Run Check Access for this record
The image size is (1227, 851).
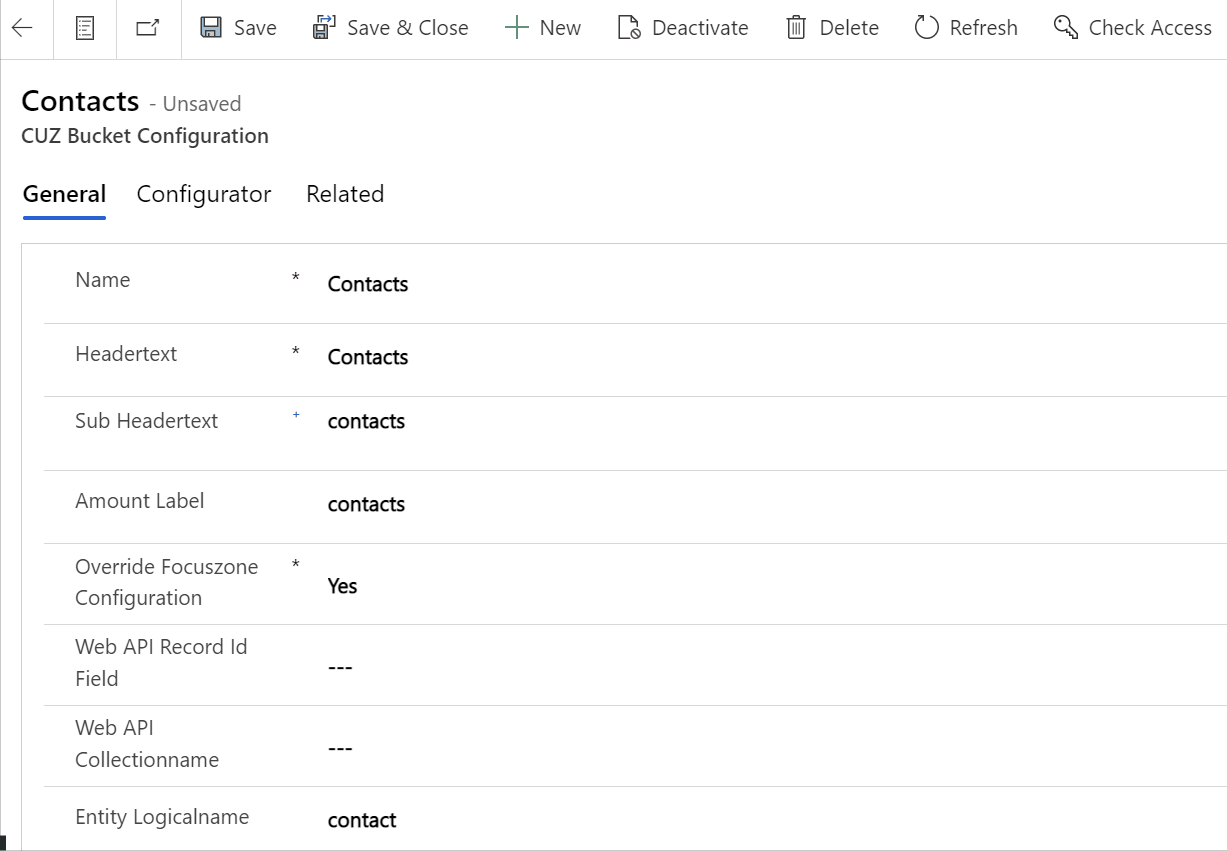coord(1131,27)
